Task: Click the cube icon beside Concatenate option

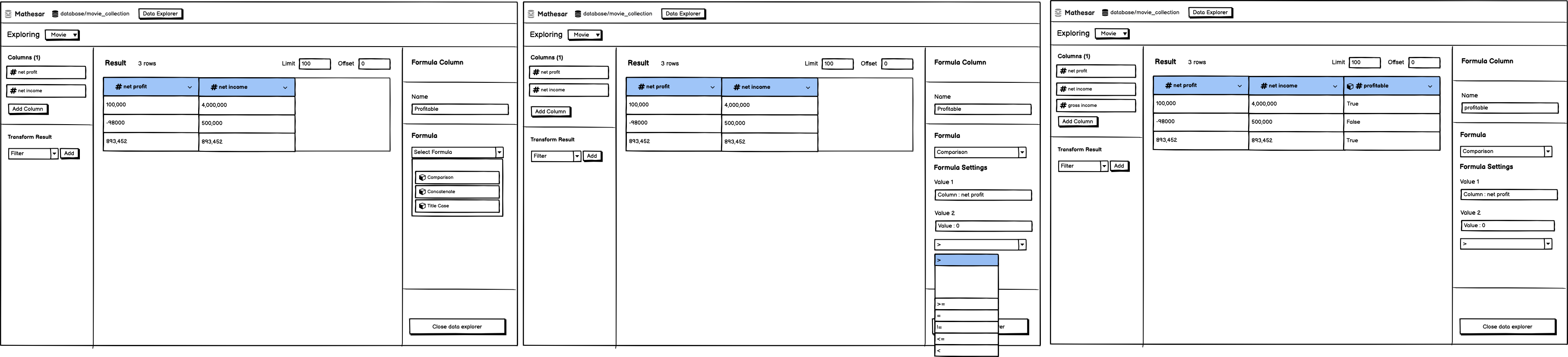Action: click(x=422, y=191)
